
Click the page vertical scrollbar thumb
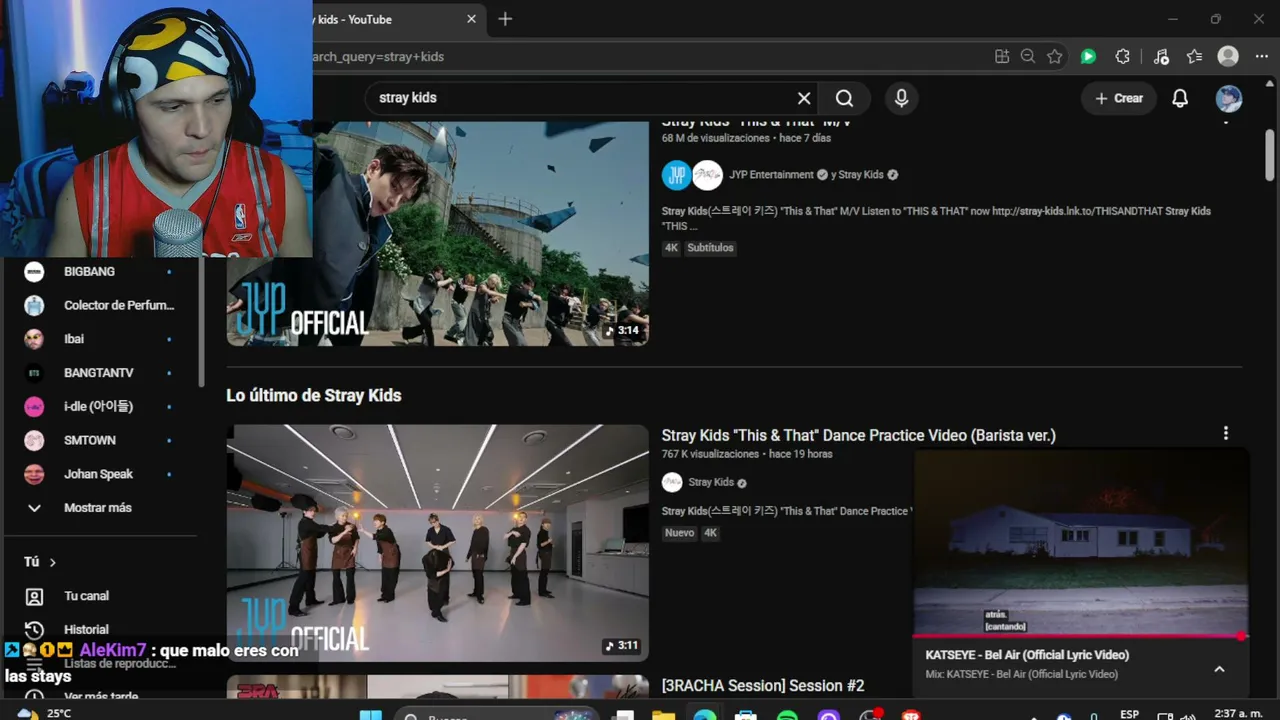(x=1270, y=155)
